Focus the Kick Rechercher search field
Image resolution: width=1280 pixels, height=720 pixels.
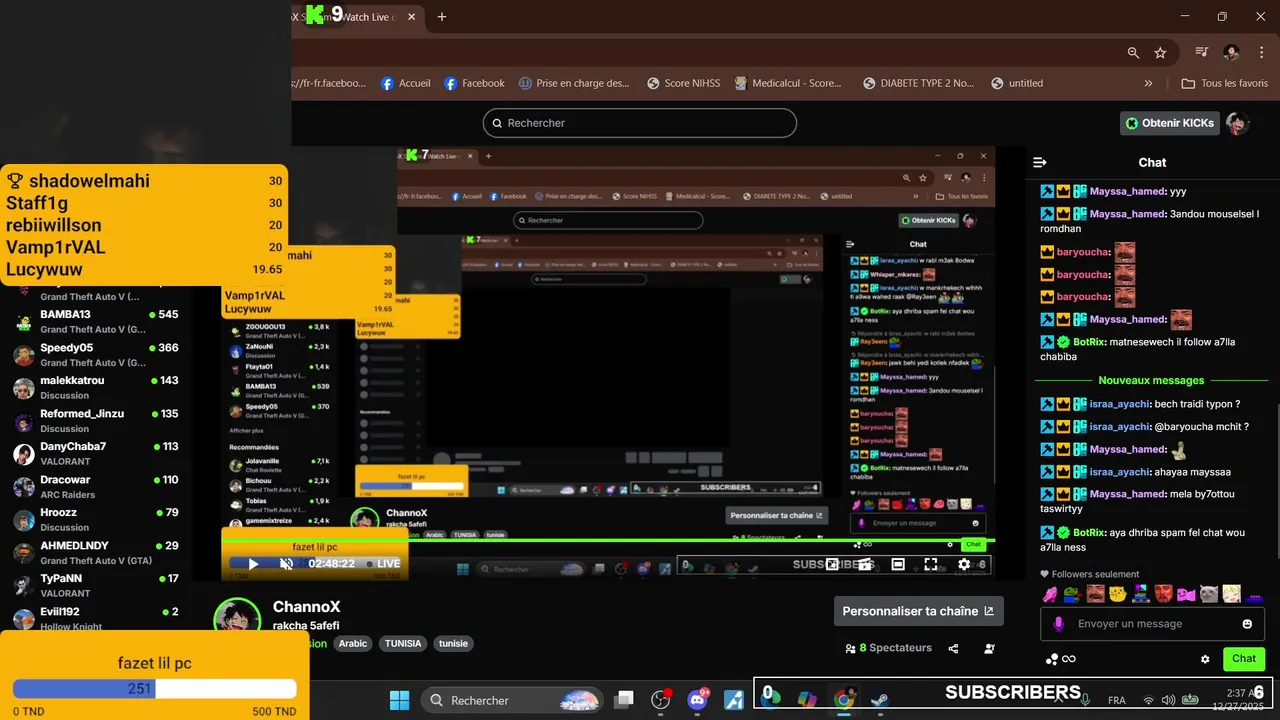[x=640, y=123]
